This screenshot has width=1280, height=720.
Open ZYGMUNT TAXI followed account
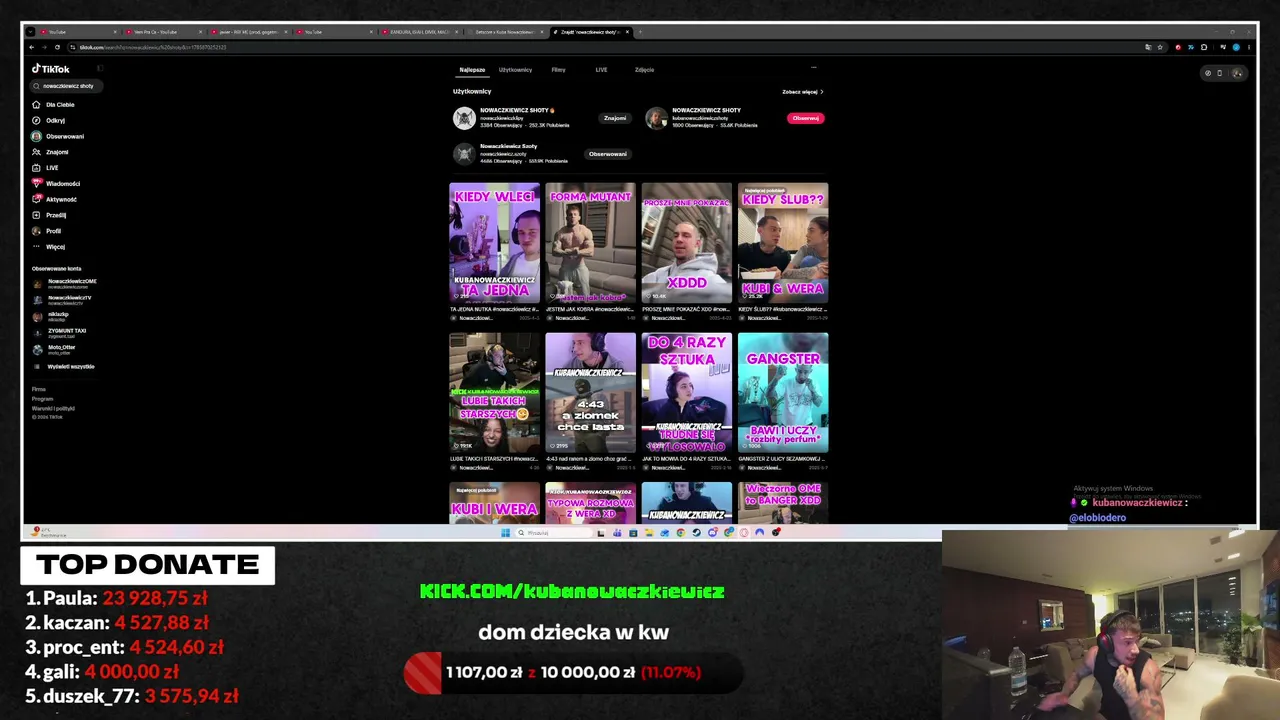click(x=60, y=333)
